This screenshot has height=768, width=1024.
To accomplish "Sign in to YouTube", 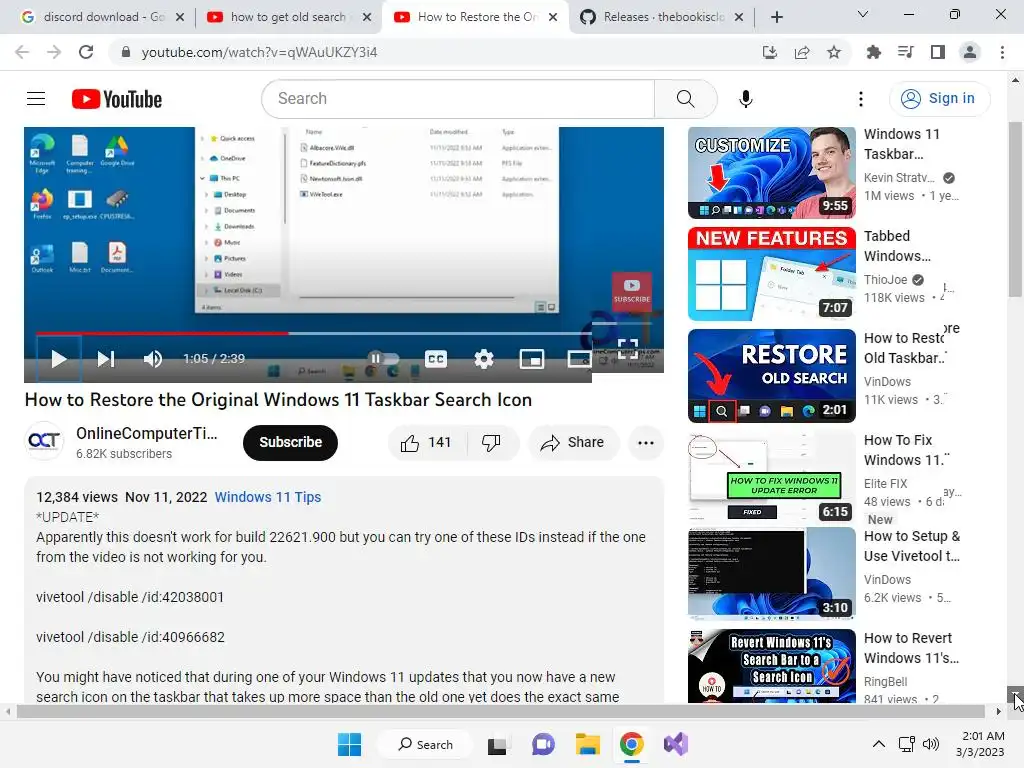I will (940, 99).
